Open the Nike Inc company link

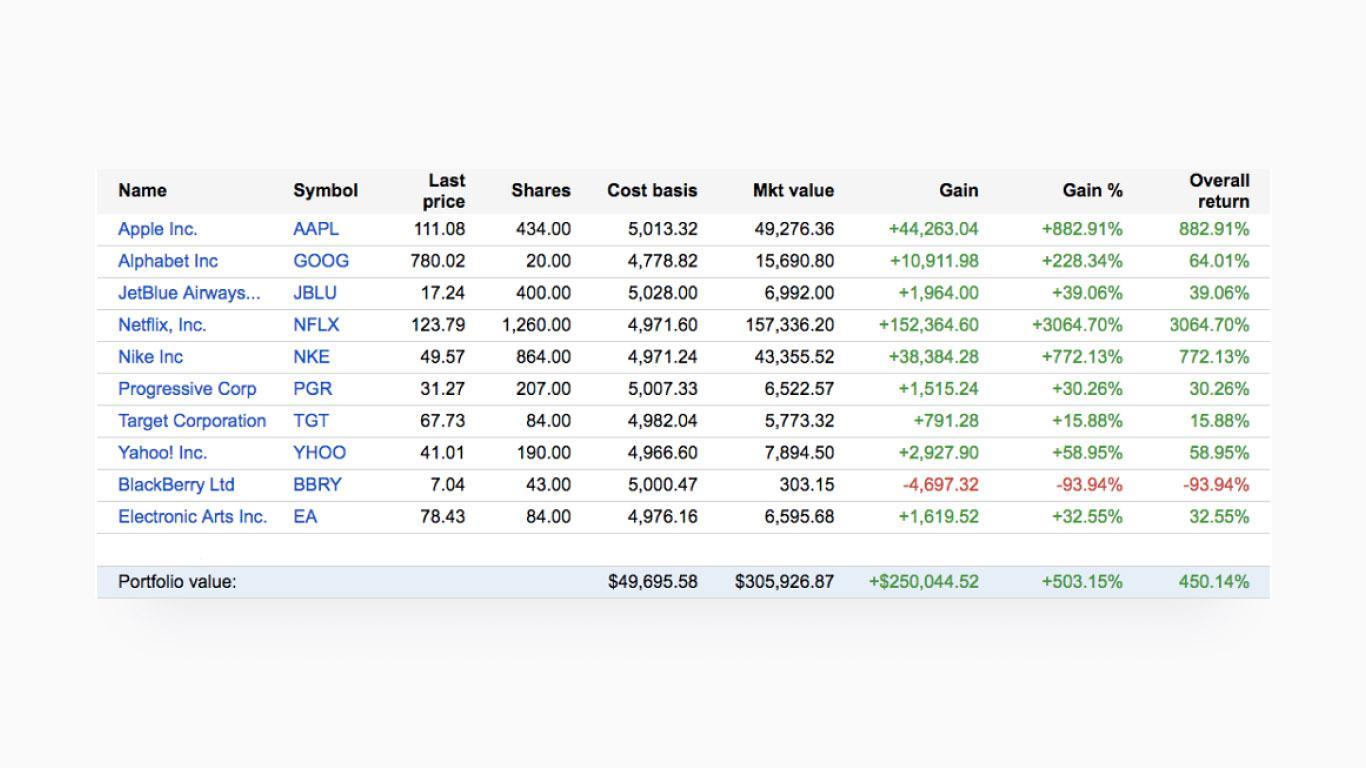click(151, 357)
